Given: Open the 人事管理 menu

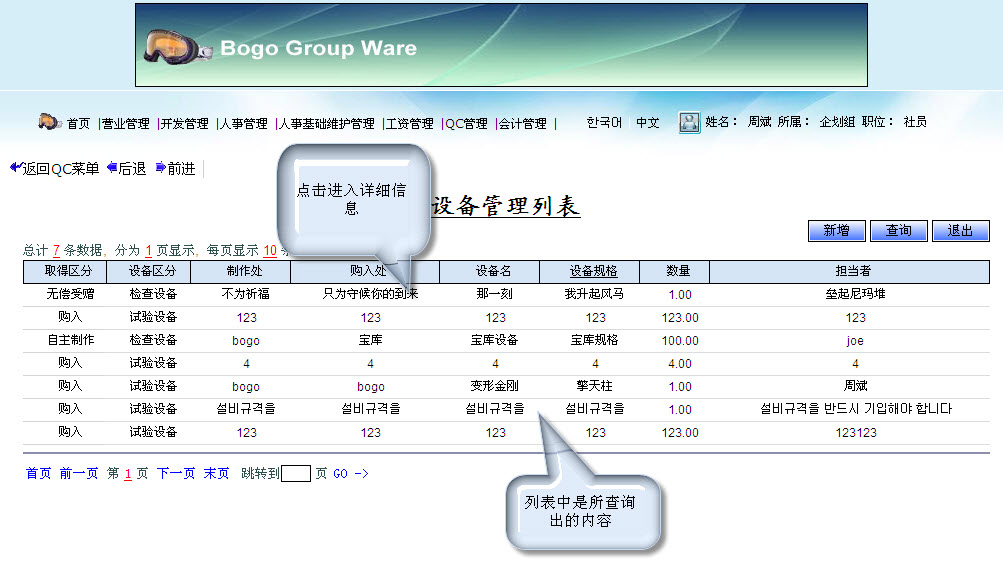Looking at the screenshot, I should click(x=243, y=123).
